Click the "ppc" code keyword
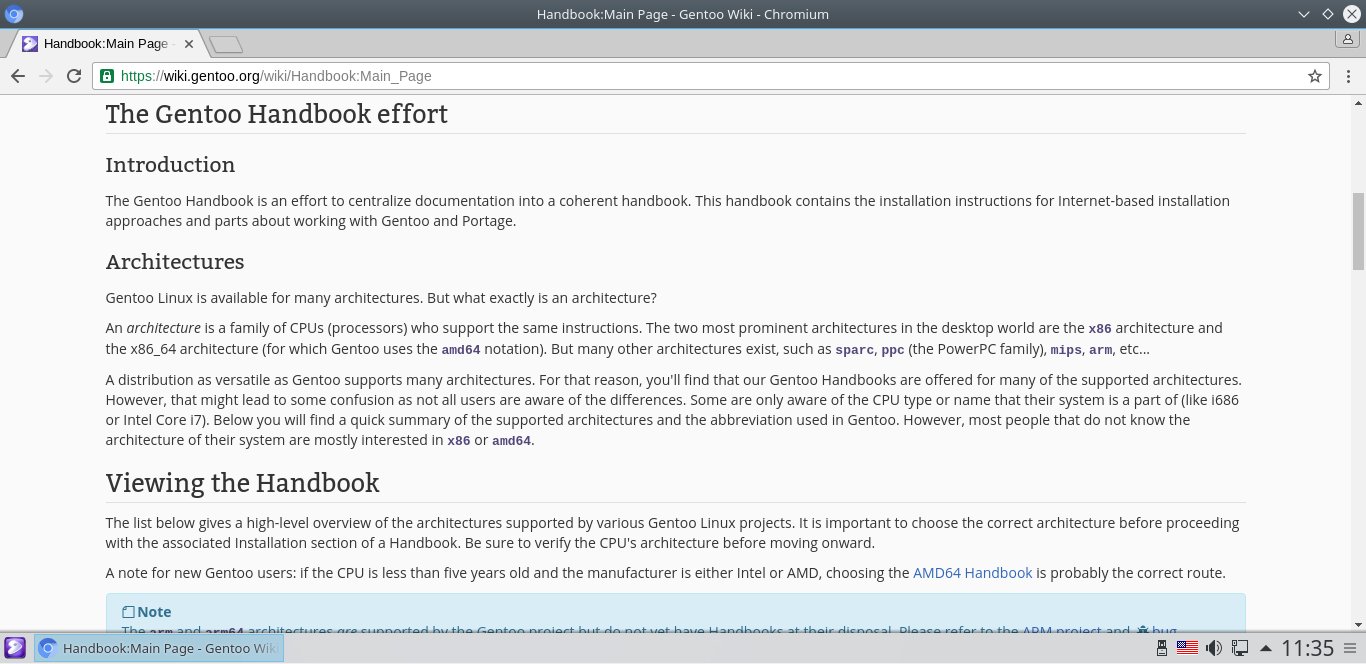The image size is (1366, 664). point(893,351)
